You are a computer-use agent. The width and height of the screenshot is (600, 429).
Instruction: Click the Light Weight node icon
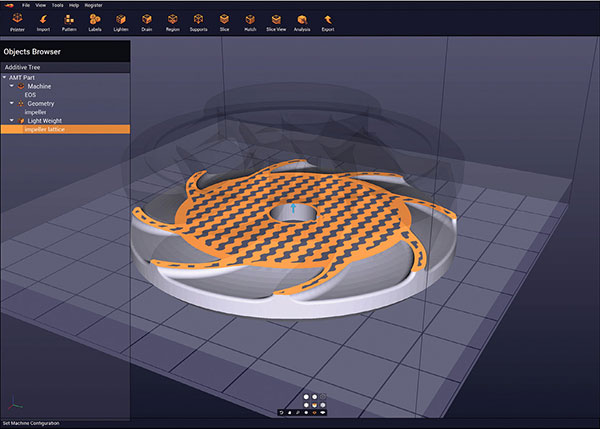coord(21,121)
